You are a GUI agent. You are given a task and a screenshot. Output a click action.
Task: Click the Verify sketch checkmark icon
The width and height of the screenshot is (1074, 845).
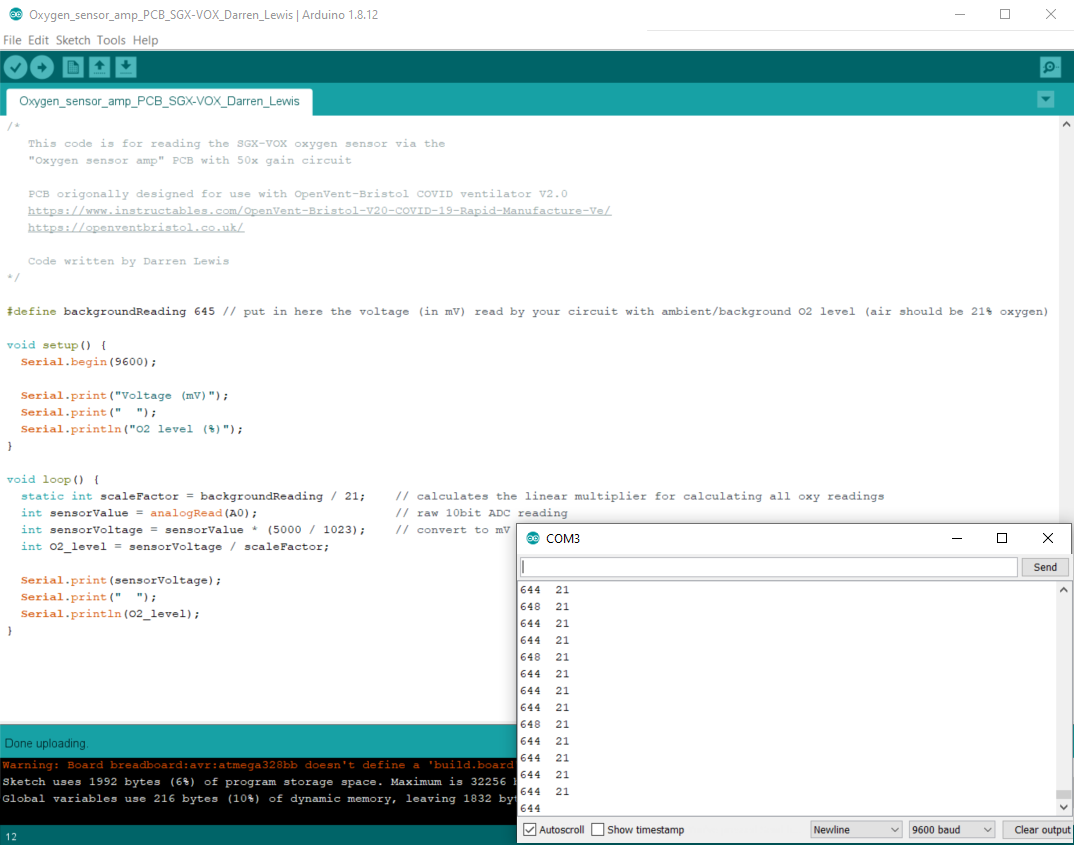pyautogui.click(x=16, y=67)
